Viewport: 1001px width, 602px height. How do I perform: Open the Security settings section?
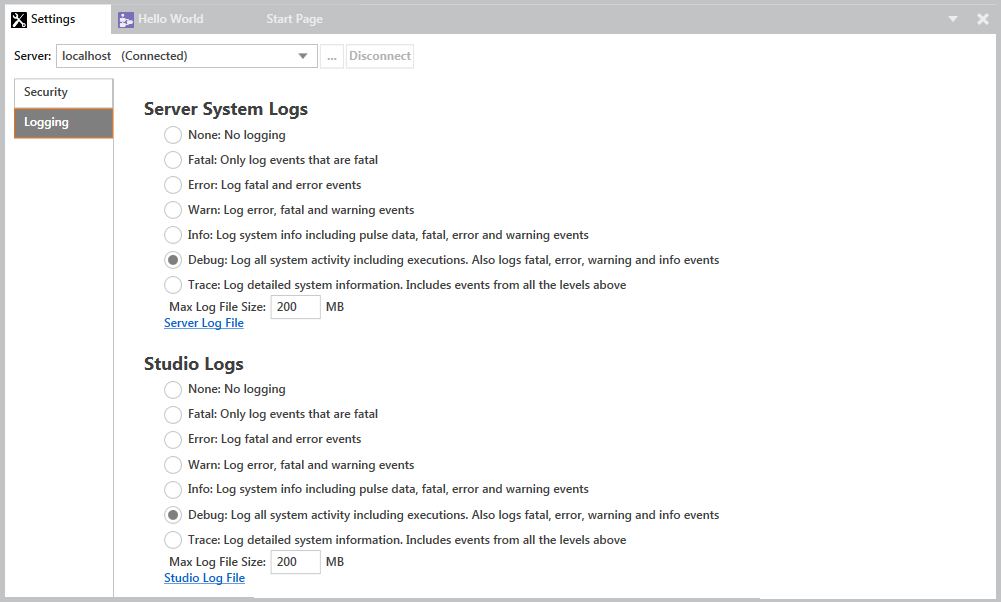(64, 93)
